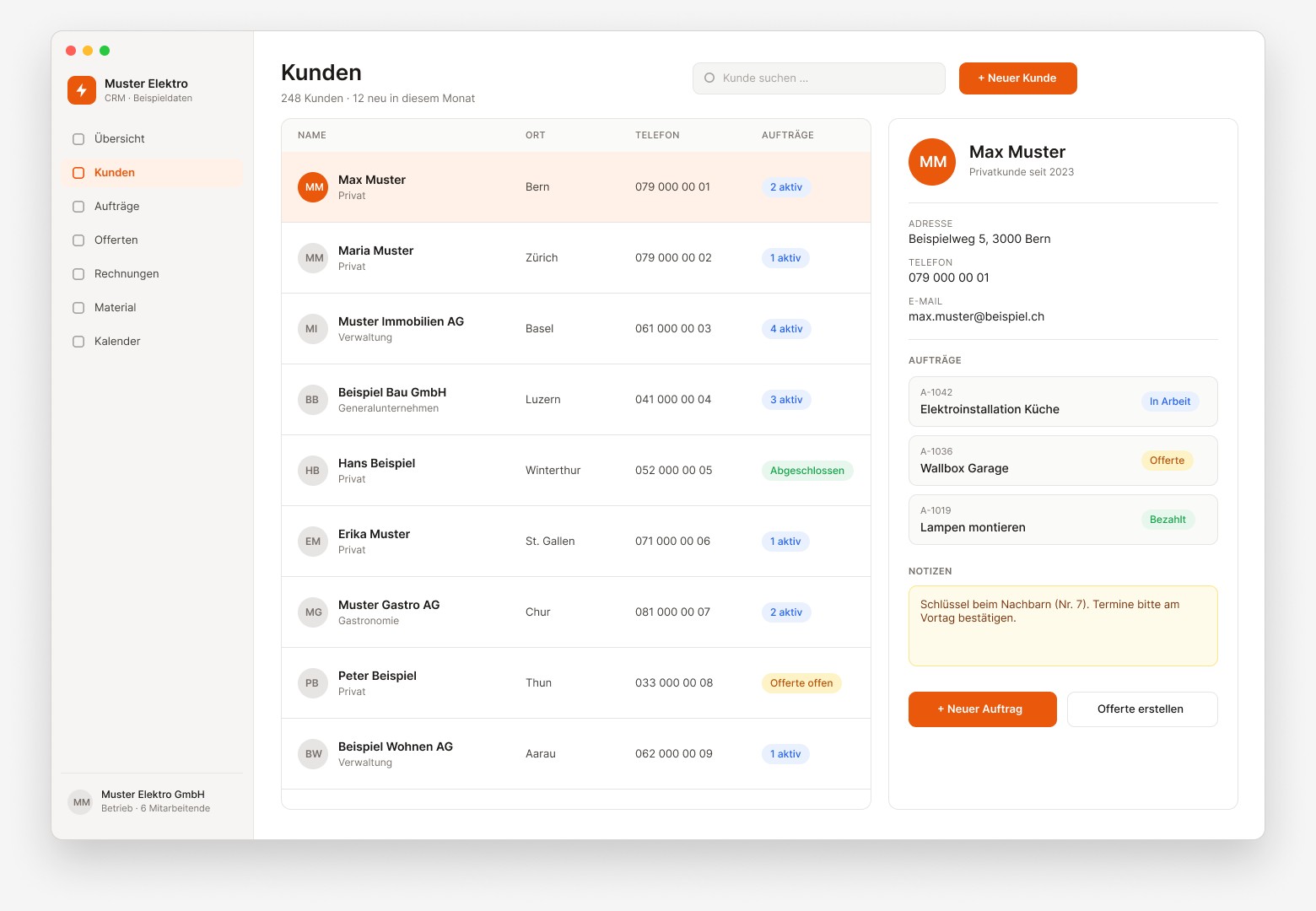Screen dimensions: 1316x911
Task: Click the HB avatar of Hans Beispiel
Action: tap(312, 471)
